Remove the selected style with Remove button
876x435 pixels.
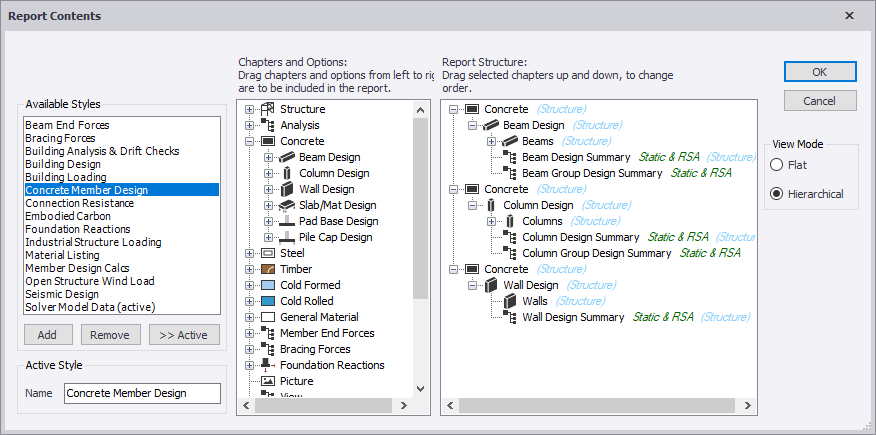point(110,335)
